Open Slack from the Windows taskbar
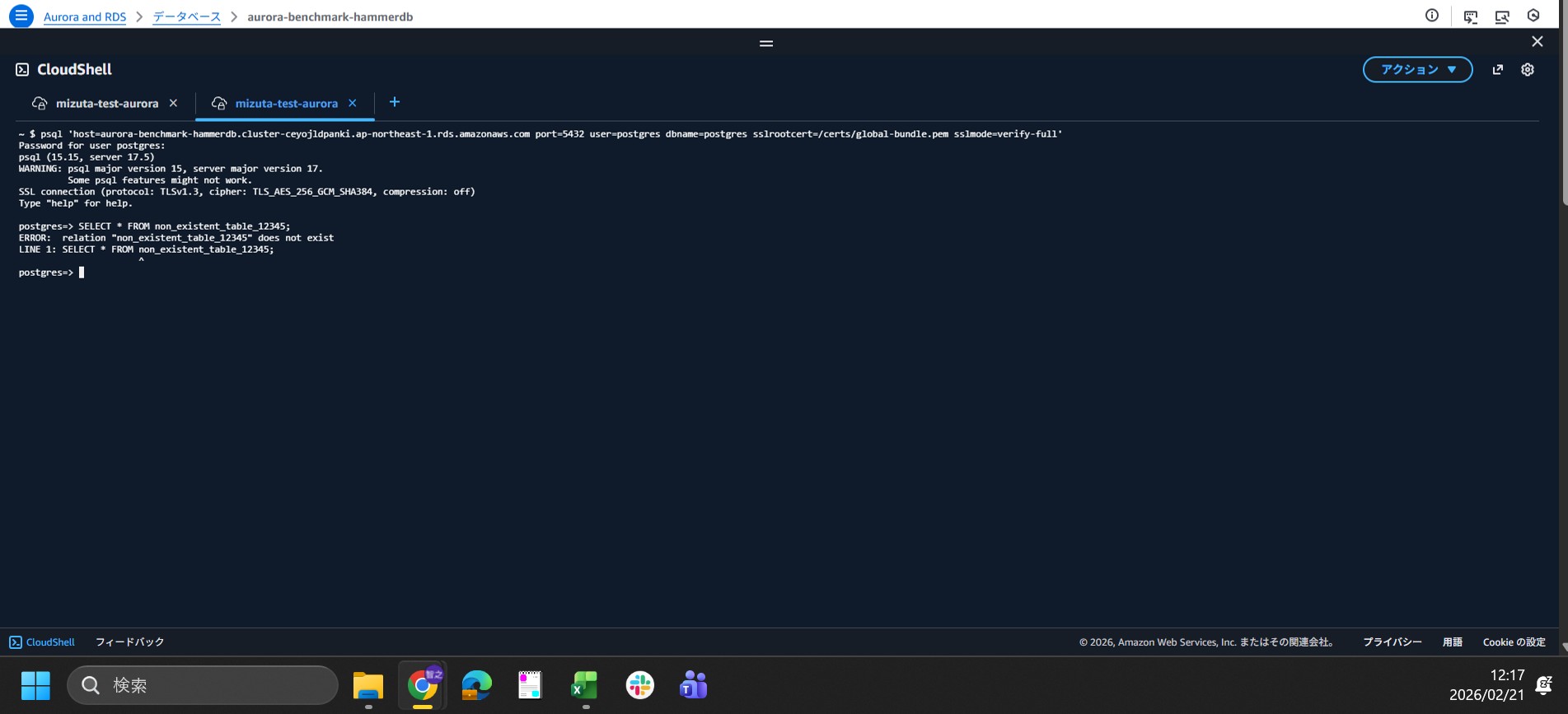This screenshot has width=1568, height=714. pos(639,685)
